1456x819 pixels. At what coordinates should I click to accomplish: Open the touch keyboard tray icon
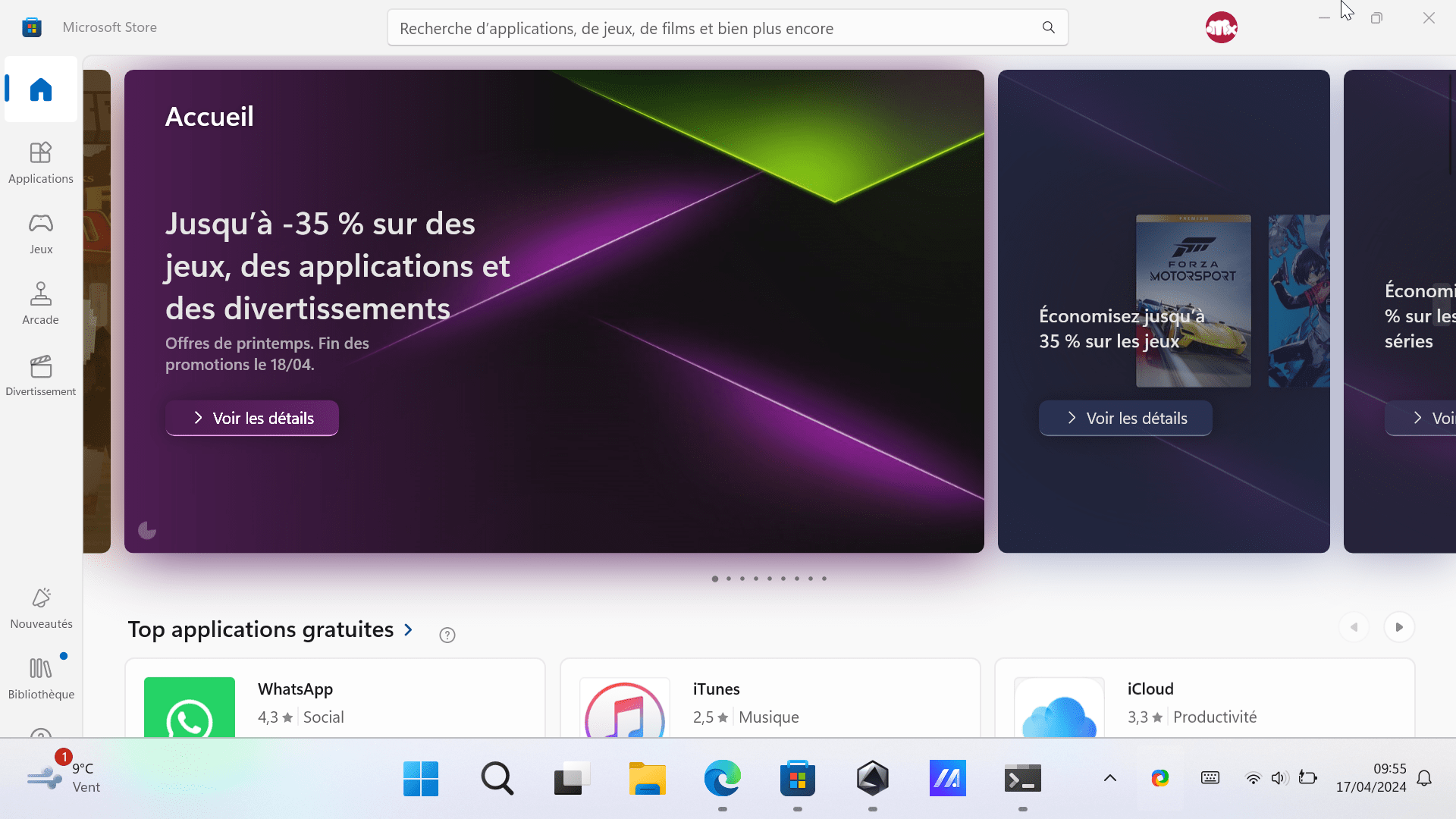[1210, 778]
